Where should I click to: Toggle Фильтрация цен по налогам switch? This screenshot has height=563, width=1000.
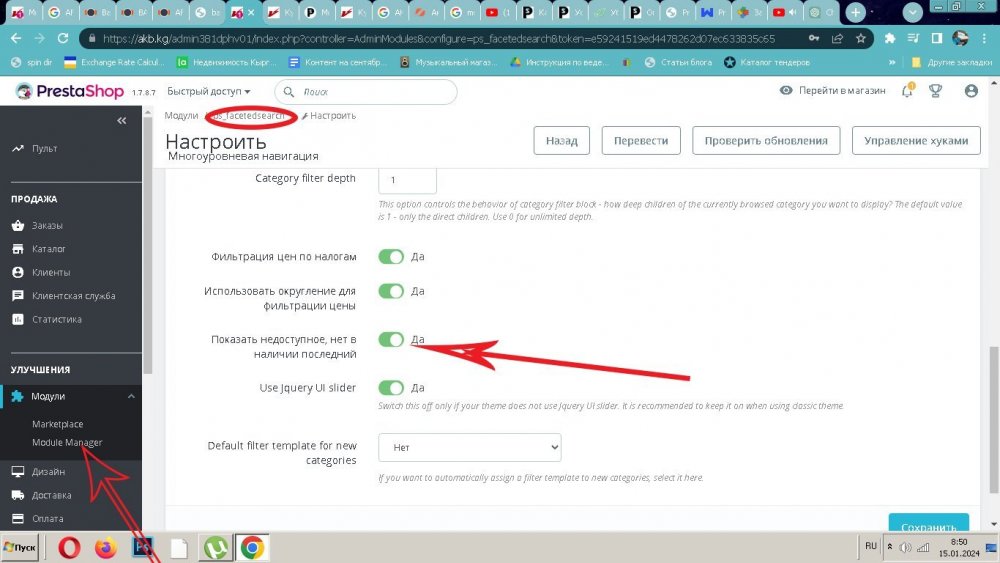pyautogui.click(x=391, y=256)
